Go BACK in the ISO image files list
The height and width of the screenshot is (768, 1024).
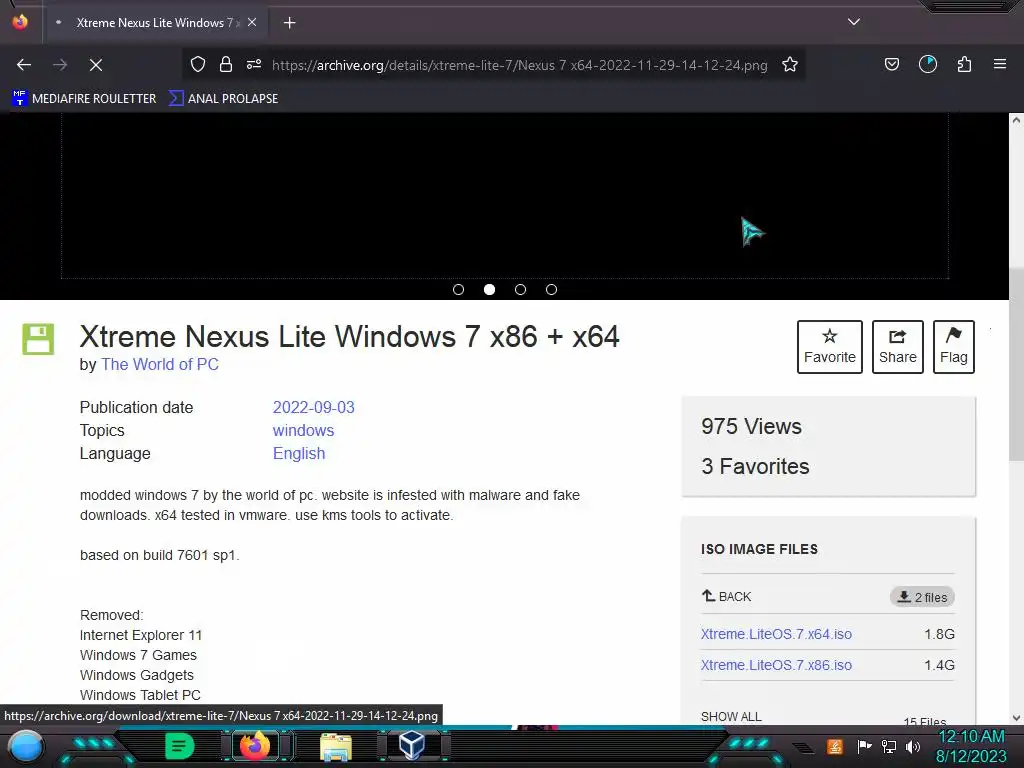click(x=726, y=596)
